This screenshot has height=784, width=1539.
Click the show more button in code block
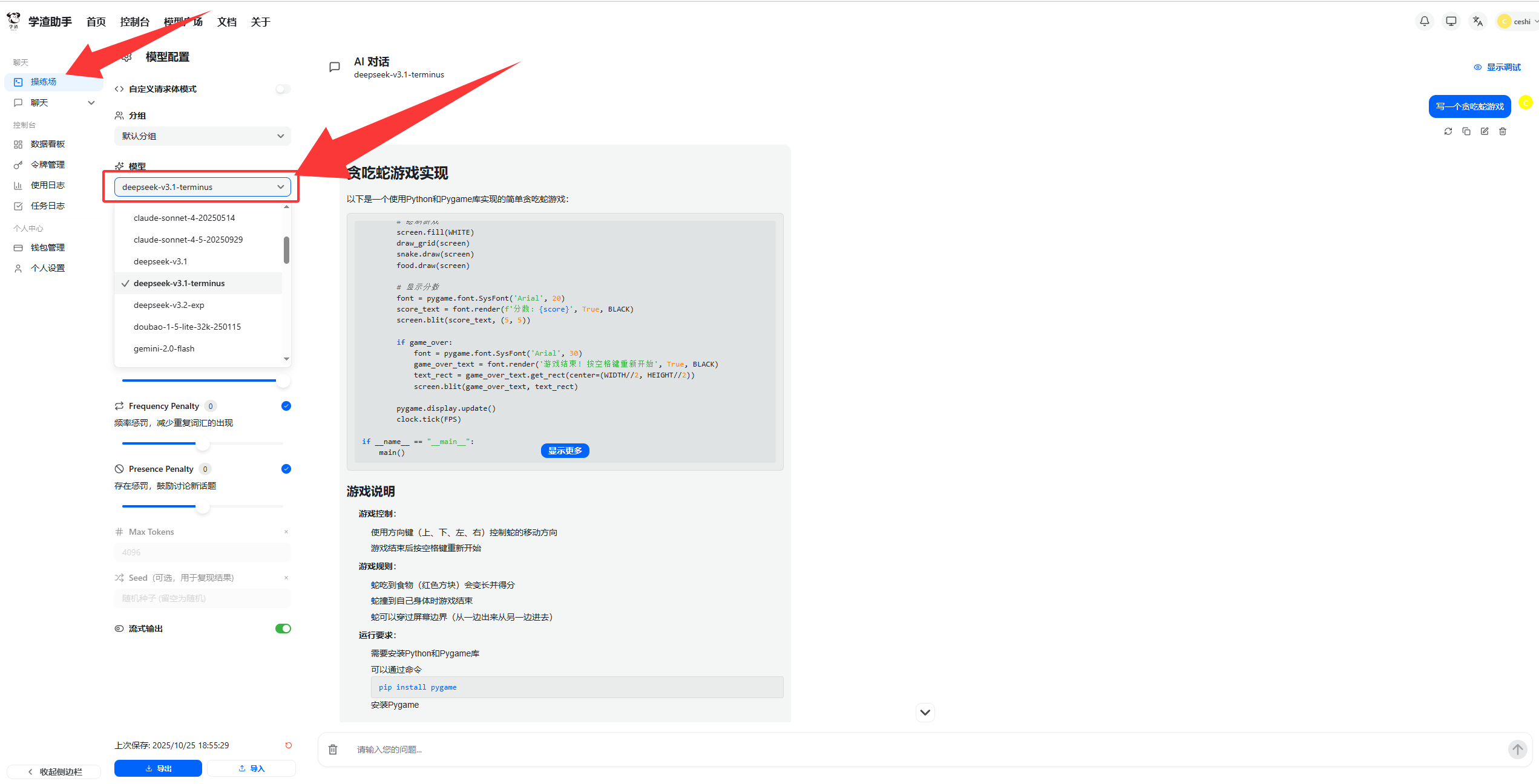pyautogui.click(x=565, y=451)
